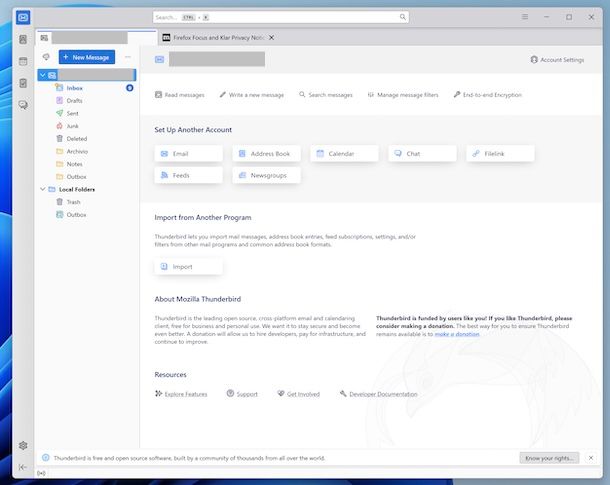Click the connection status icon
Image resolution: width=610 pixels, height=485 pixels.
click(x=41, y=473)
